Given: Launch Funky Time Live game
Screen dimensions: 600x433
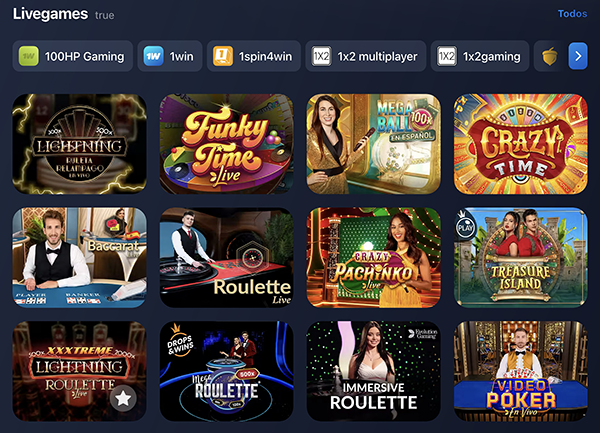Looking at the screenshot, I should pos(227,144).
